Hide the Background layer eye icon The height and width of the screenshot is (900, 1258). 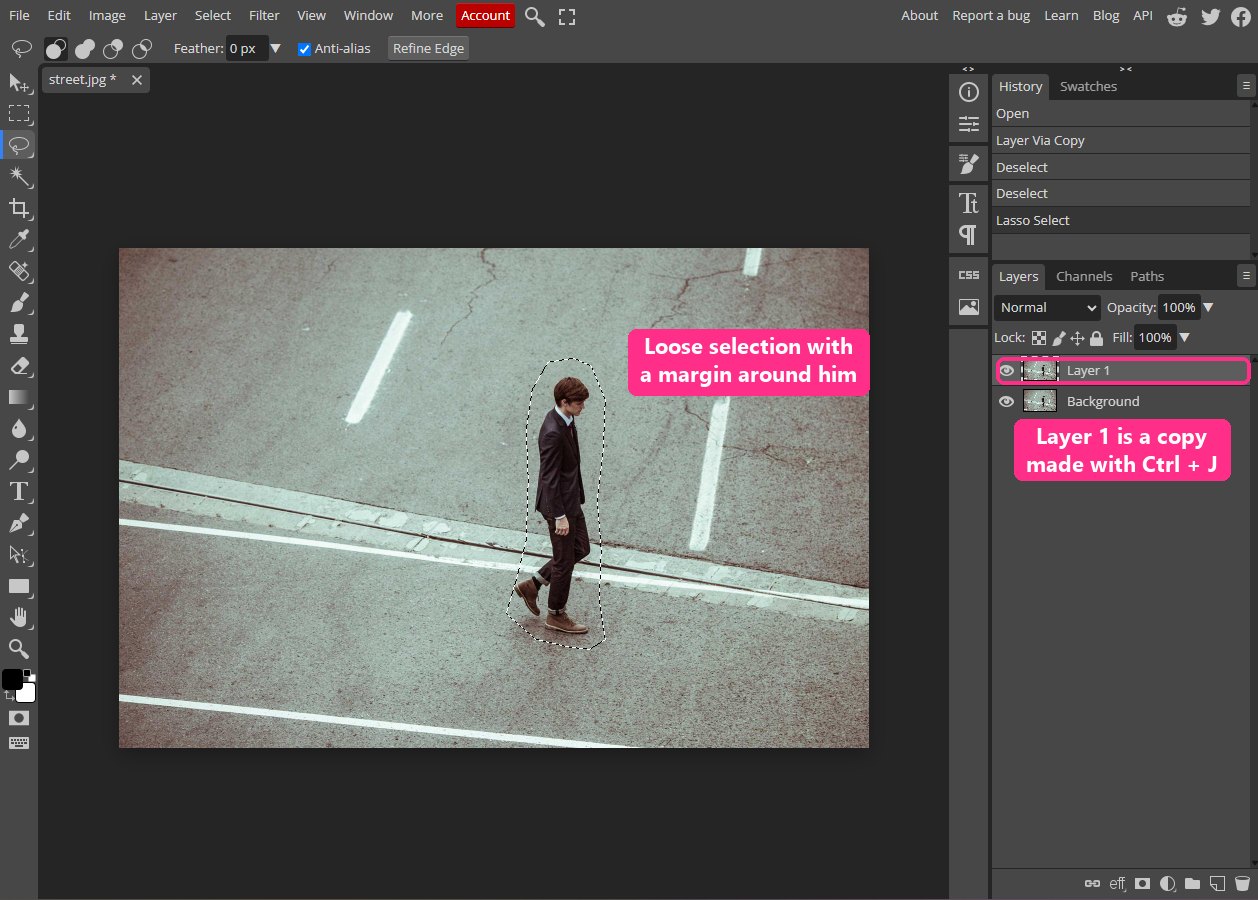tap(1007, 402)
